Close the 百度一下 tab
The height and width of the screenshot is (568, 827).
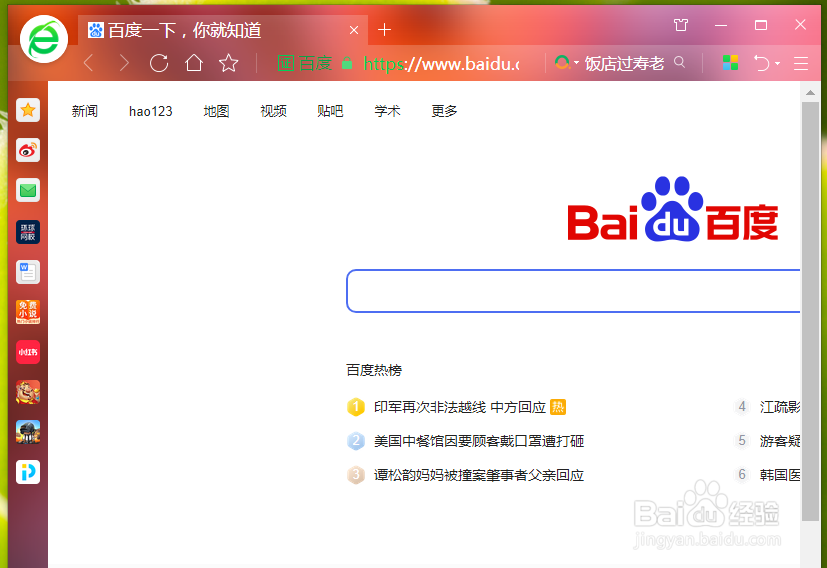(x=354, y=30)
